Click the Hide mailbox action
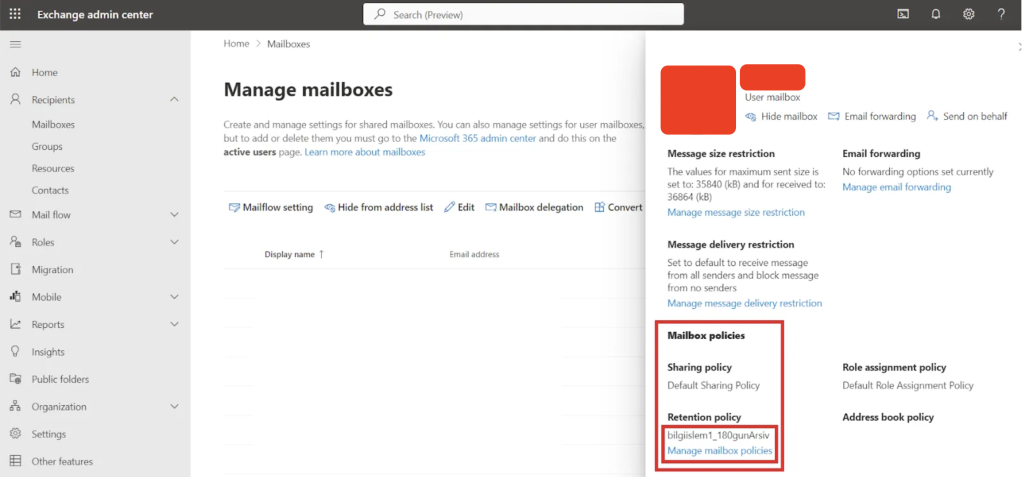1024x477 pixels. [781, 116]
